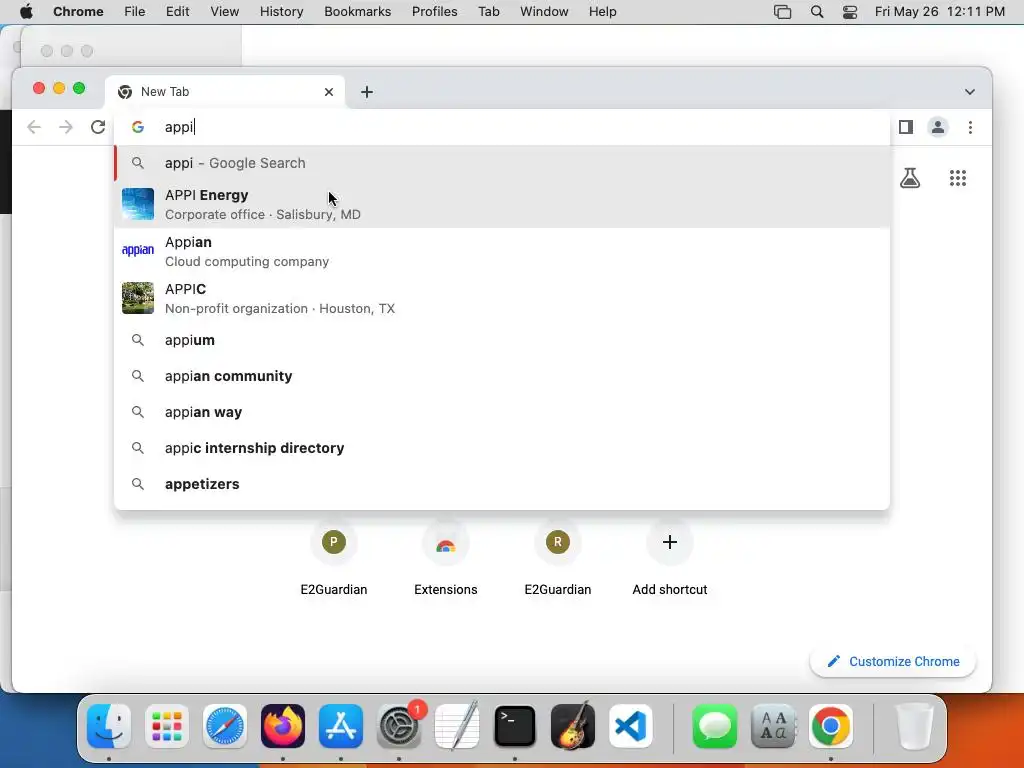Image resolution: width=1024 pixels, height=768 pixels.
Task: Close the New Tab tab
Action: (x=328, y=92)
